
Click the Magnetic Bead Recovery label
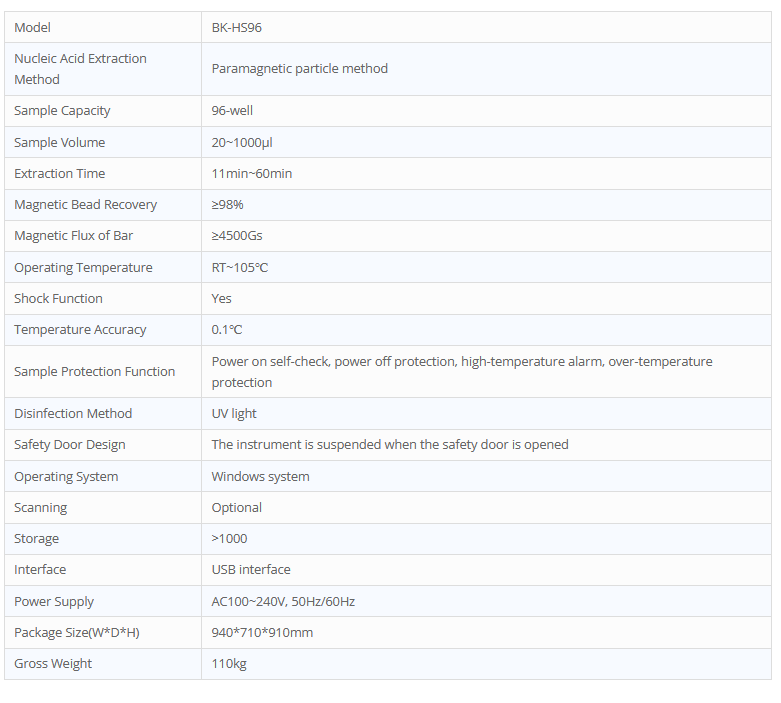(85, 205)
